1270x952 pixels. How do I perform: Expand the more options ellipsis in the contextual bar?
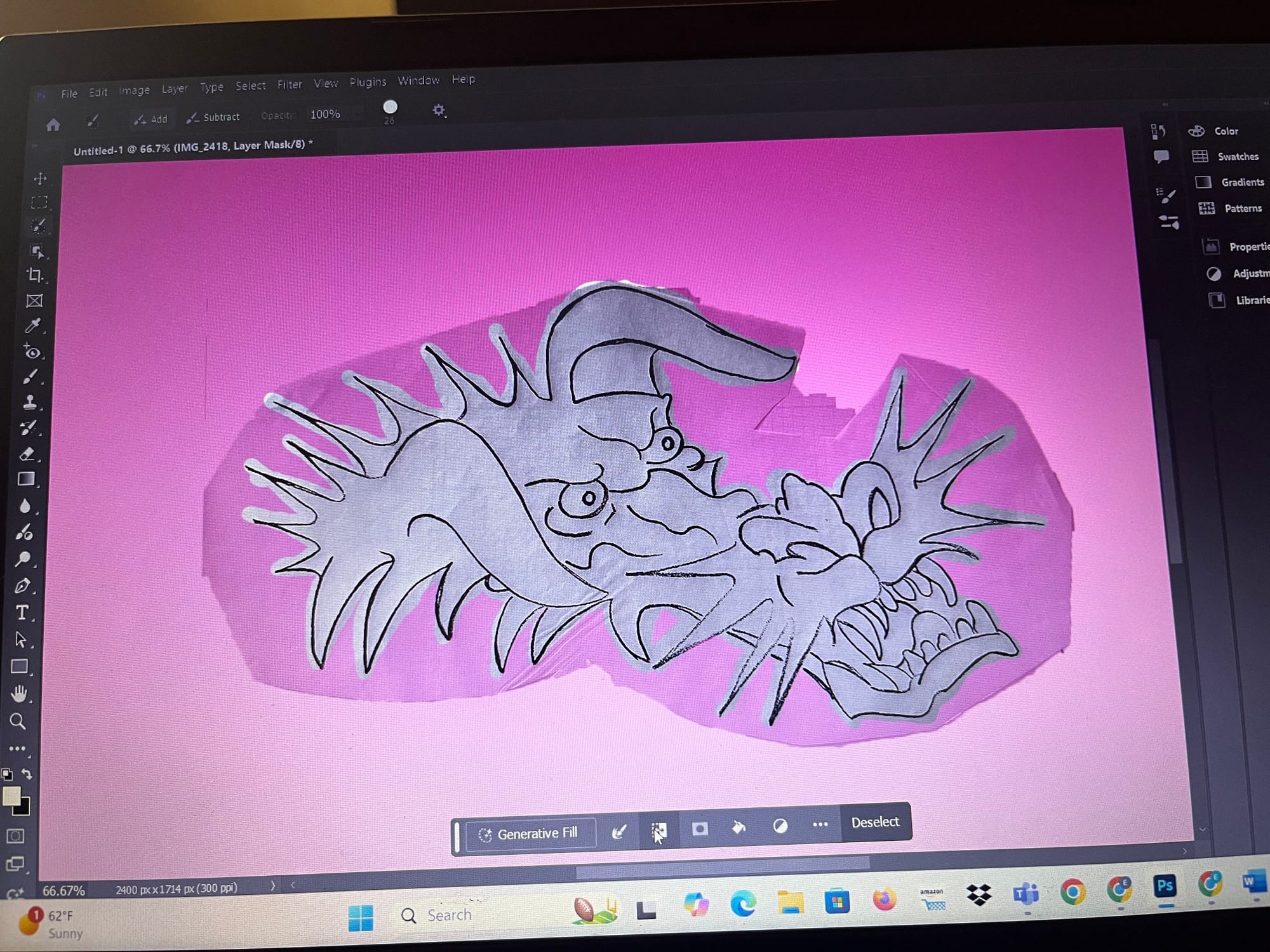[x=820, y=824]
